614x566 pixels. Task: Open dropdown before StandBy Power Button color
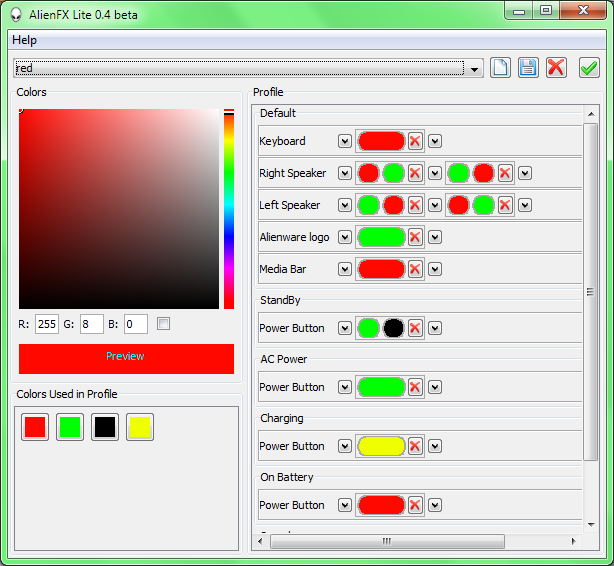point(345,328)
